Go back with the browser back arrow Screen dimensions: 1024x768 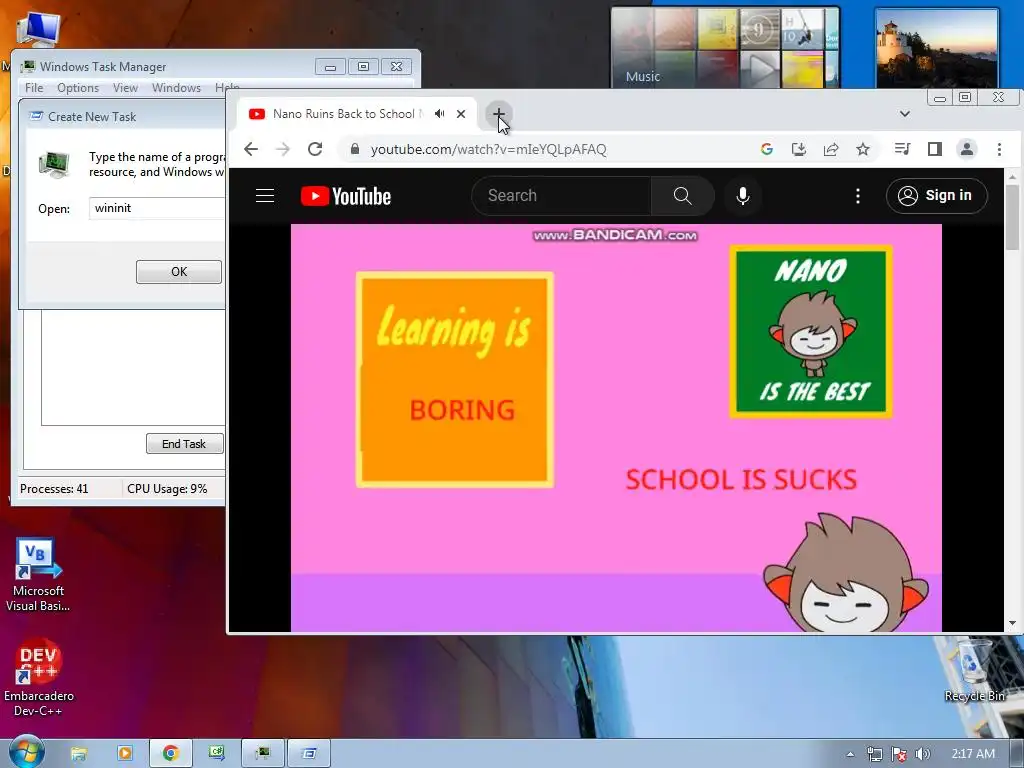coord(251,149)
